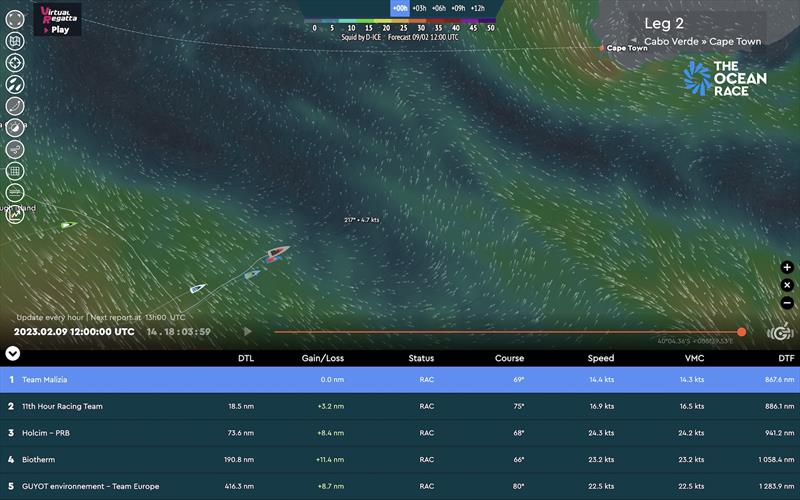Select the +03h forecast tab

pyautogui.click(x=419, y=8)
